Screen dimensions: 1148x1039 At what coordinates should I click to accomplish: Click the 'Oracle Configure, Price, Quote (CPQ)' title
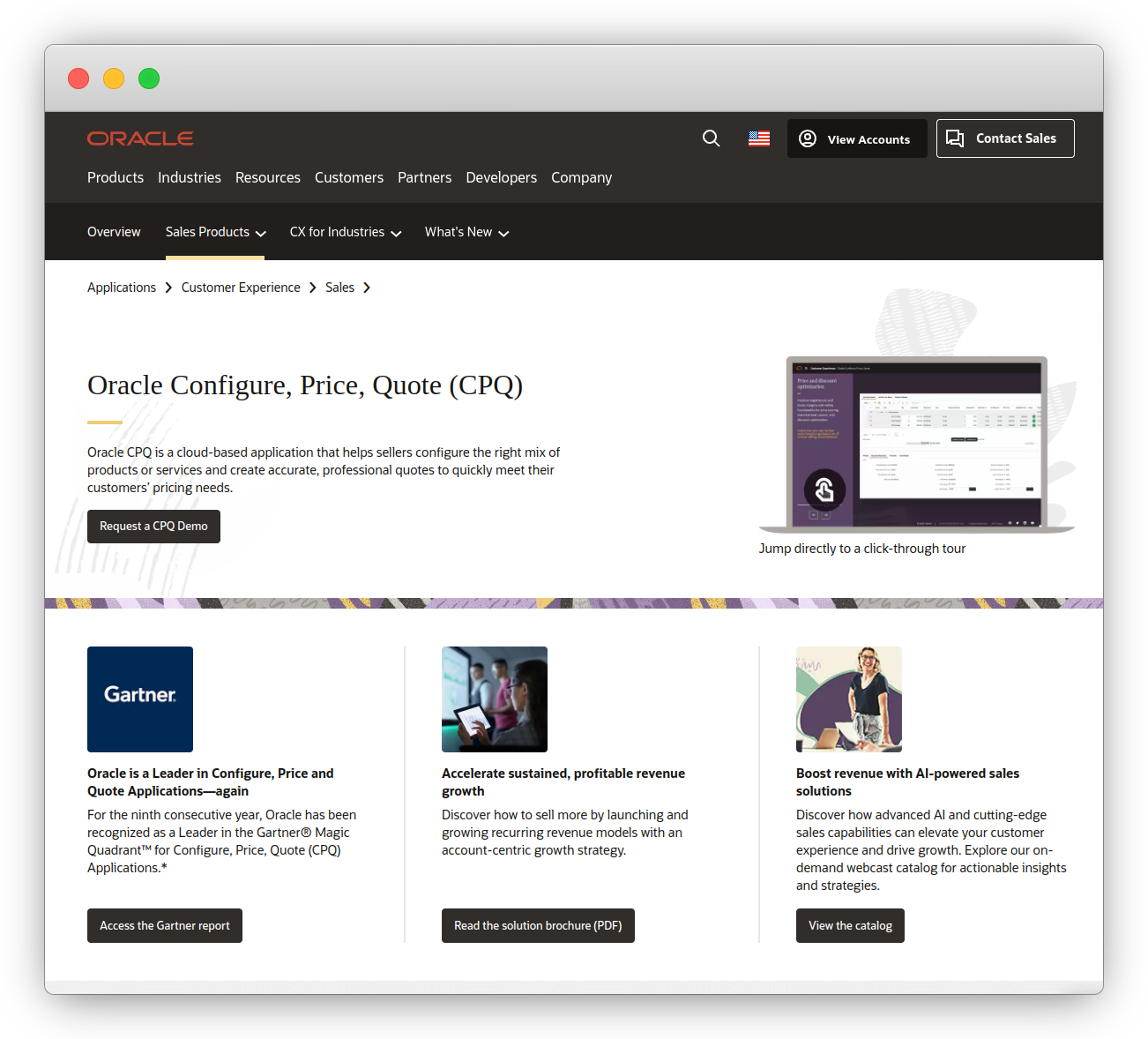tap(305, 385)
